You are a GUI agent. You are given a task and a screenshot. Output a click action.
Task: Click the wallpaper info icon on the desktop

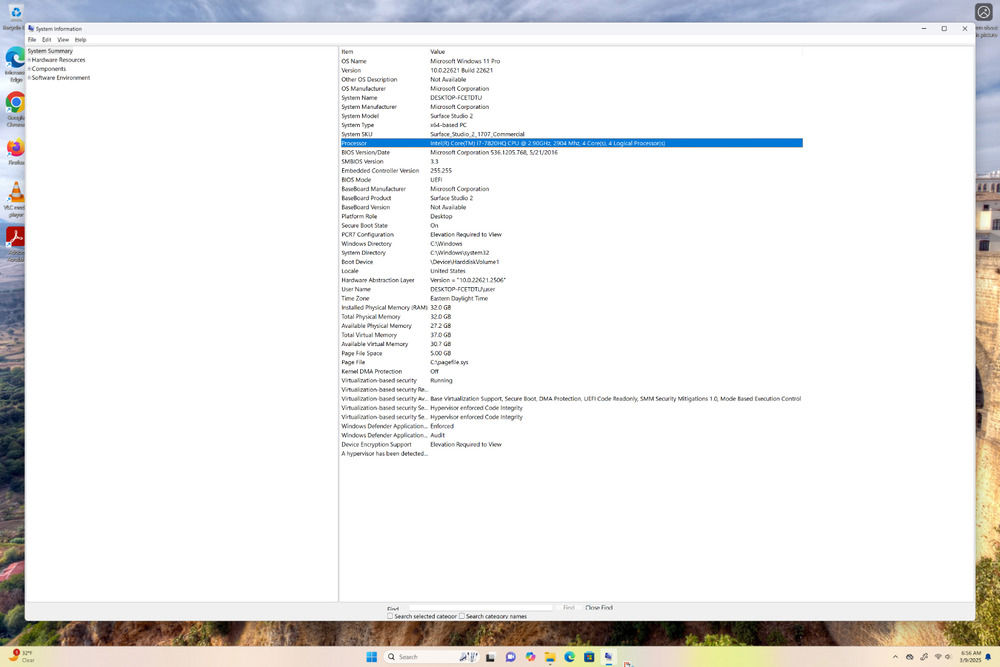coord(983,12)
